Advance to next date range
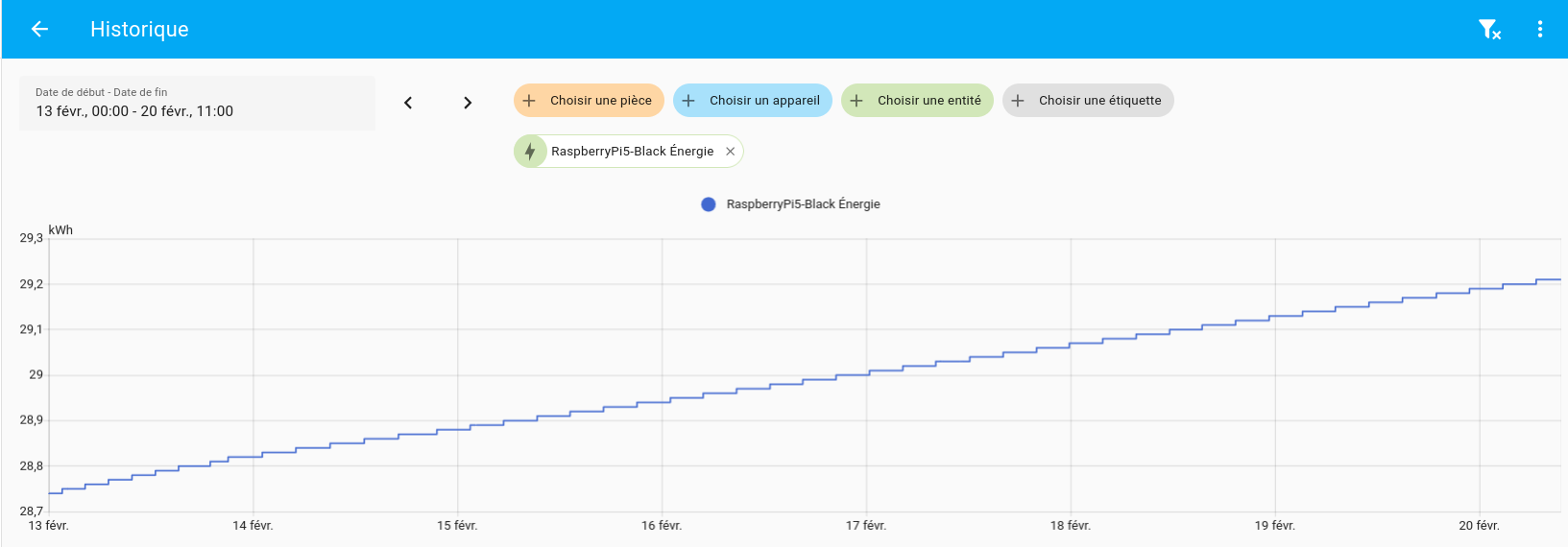 pyautogui.click(x=468, y=103)
